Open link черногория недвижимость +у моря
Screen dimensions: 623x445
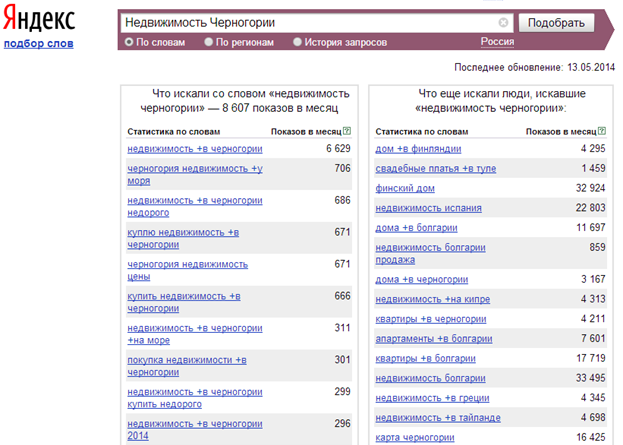[195, 175]
